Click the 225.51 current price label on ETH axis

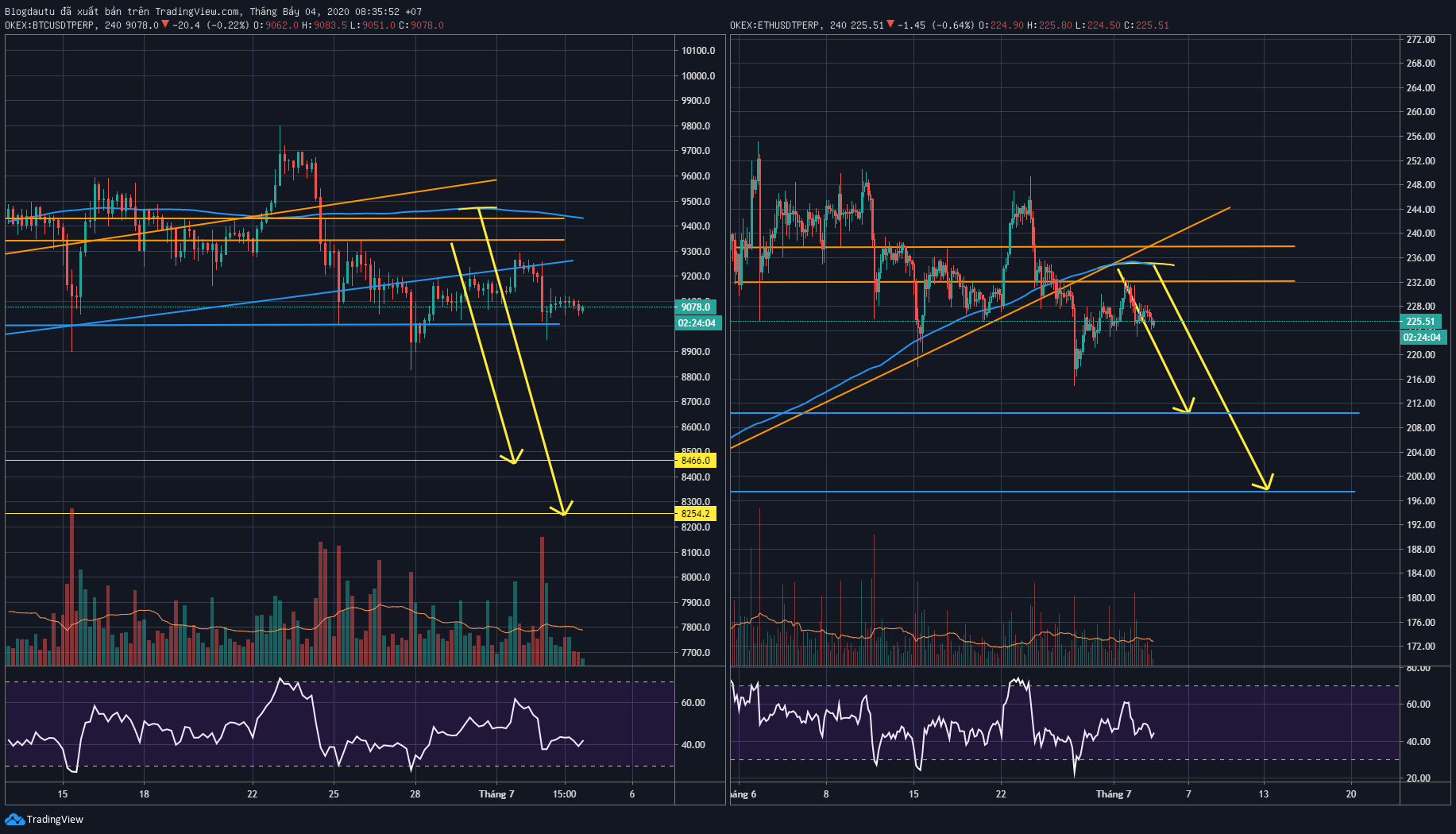1421,322
